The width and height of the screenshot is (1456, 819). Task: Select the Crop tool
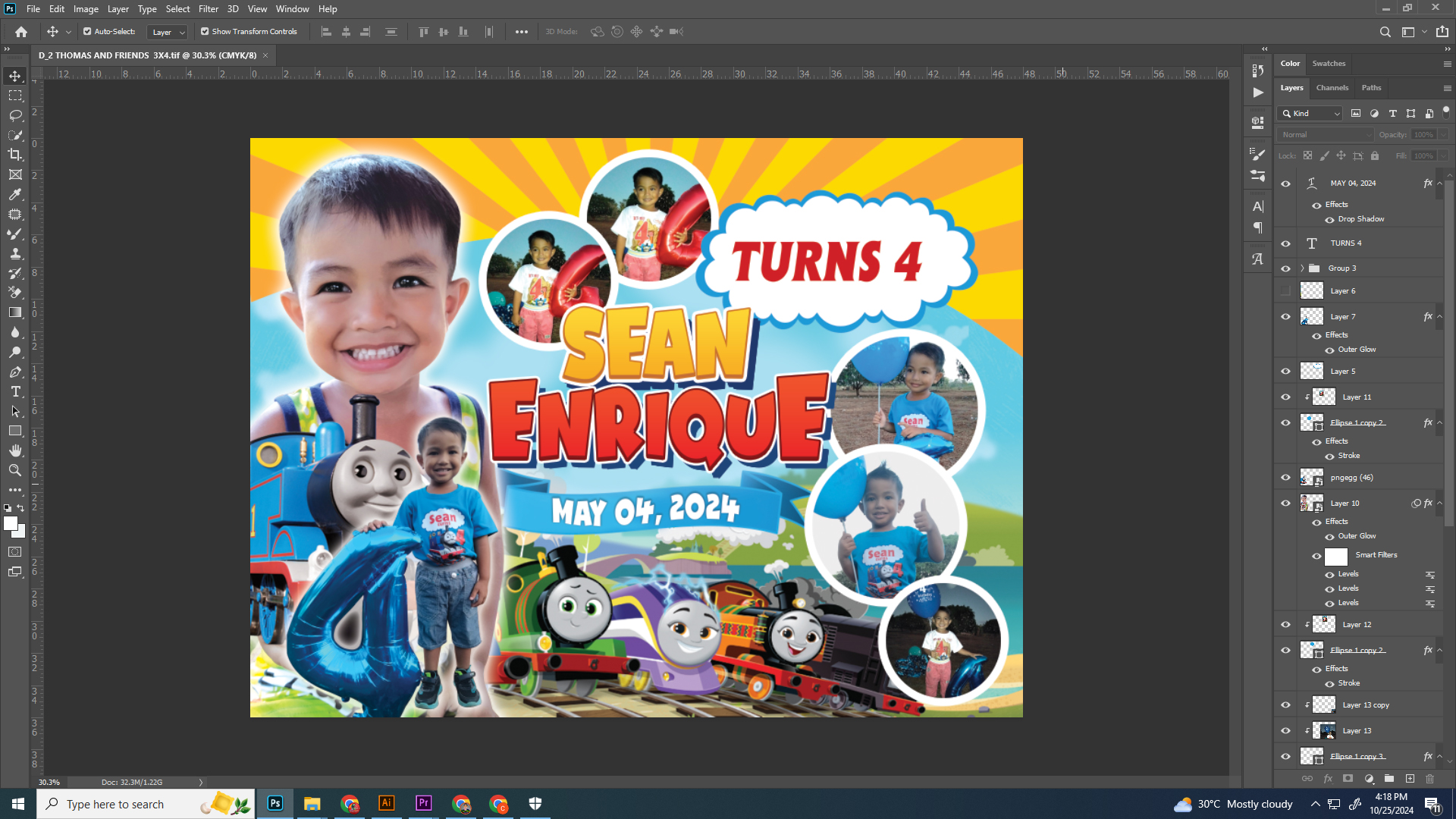(15, 155)
